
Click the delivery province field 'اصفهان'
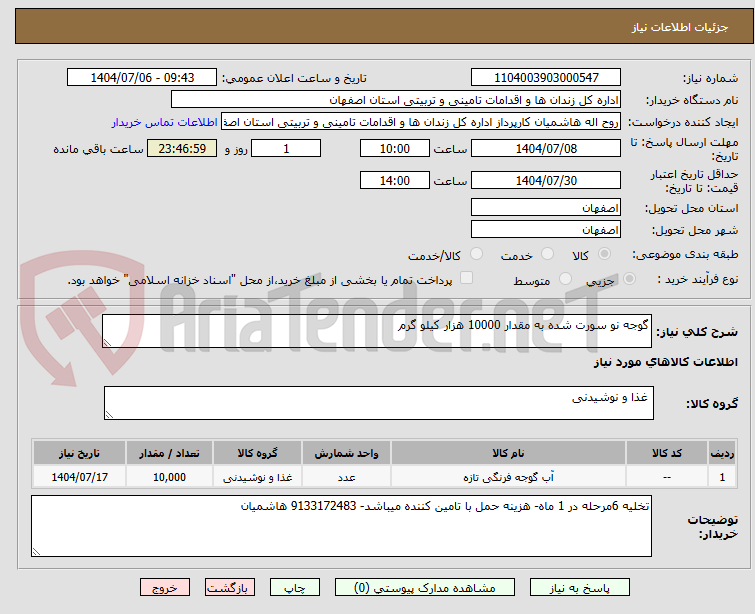click(546, 208)
